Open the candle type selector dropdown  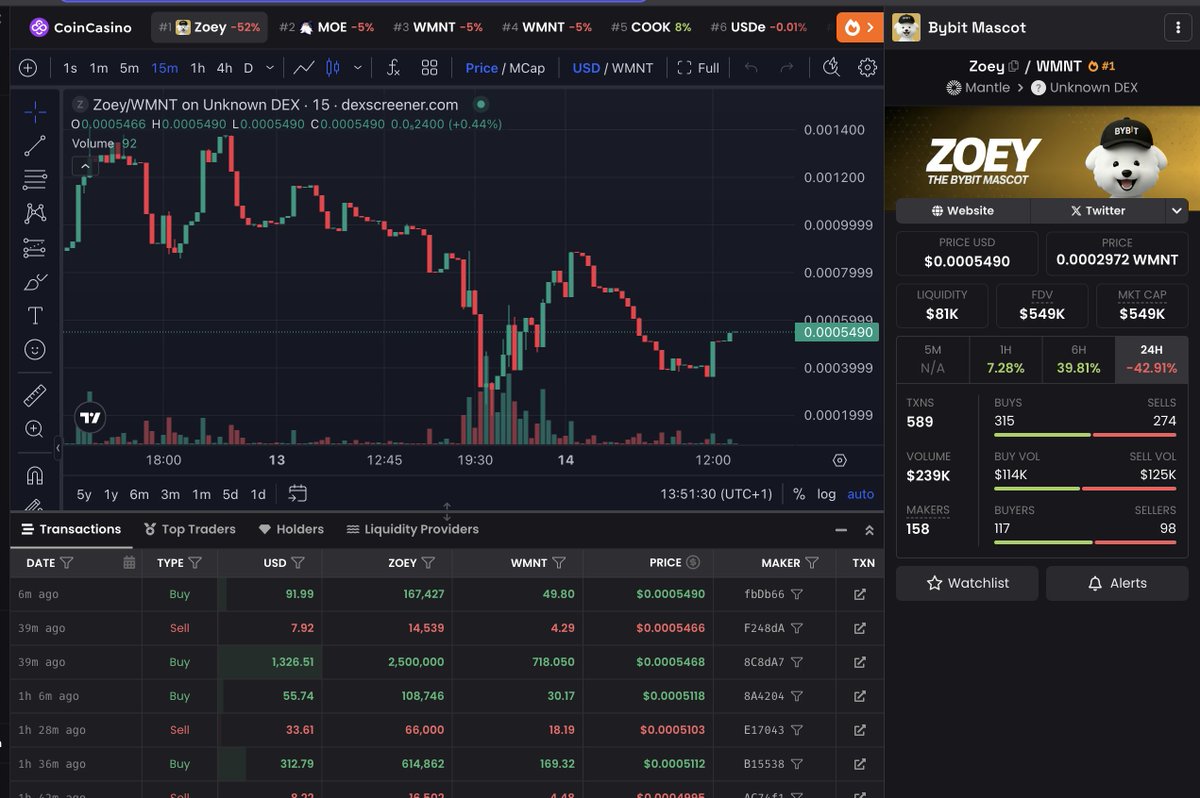(356, 68)
